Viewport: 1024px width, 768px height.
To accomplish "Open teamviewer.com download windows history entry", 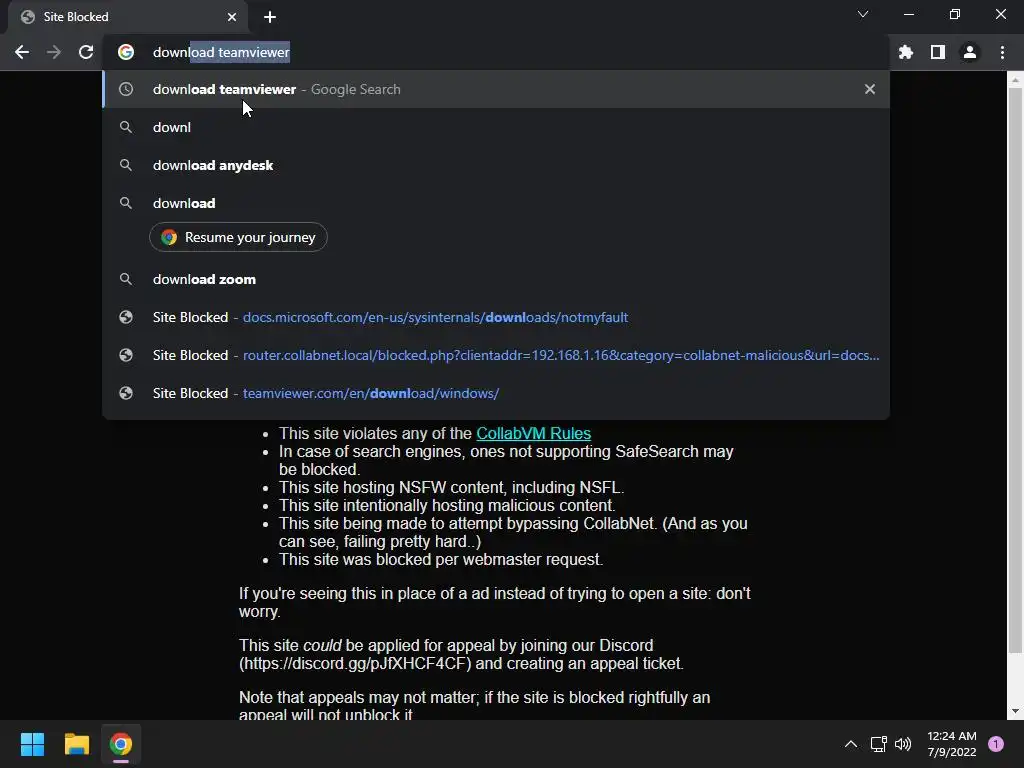I will (496, 393).
